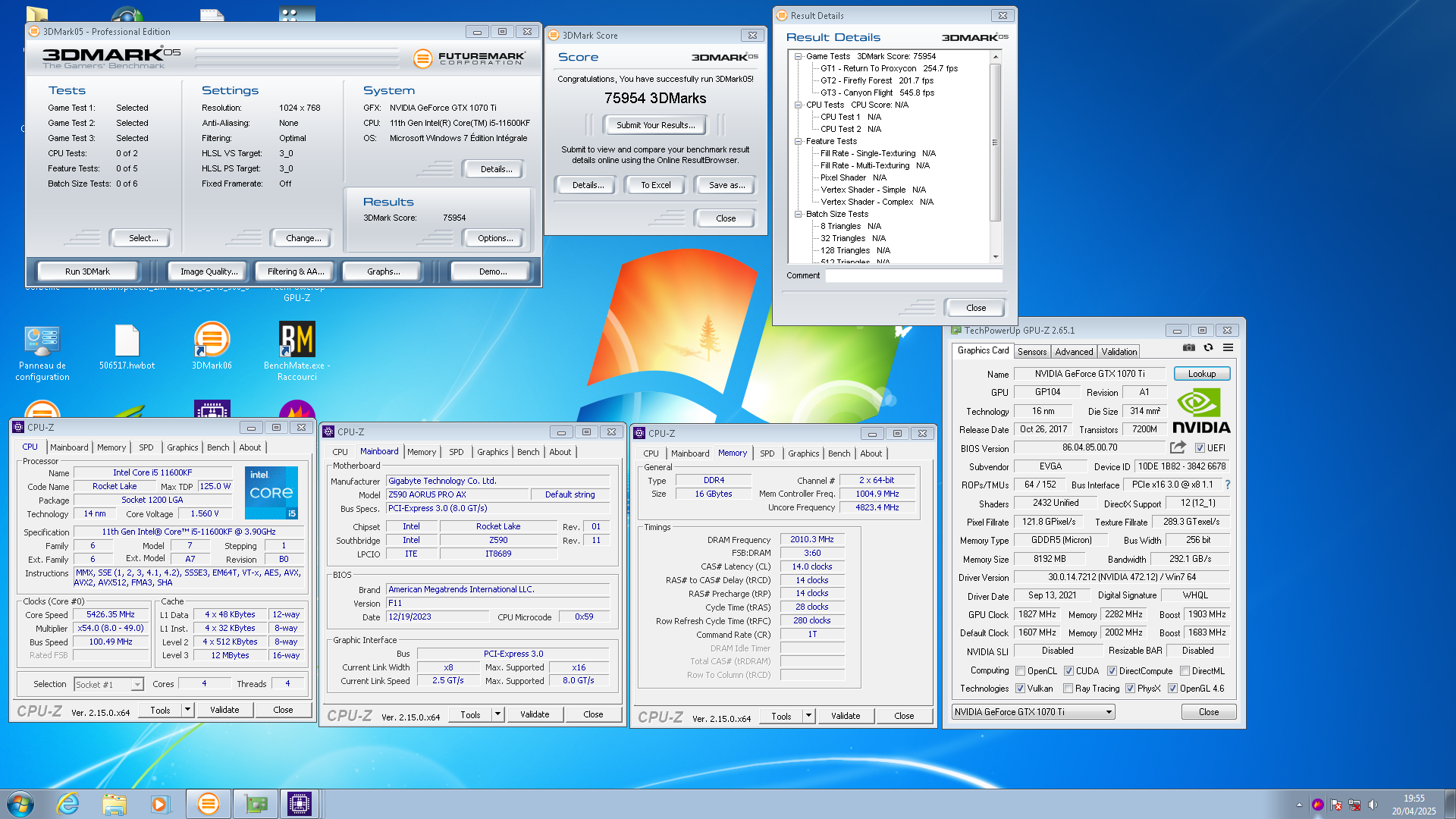
Task: Open Windows Explorer folder taskbar icon
Action: pyautogui.click(x=115, y=804)
